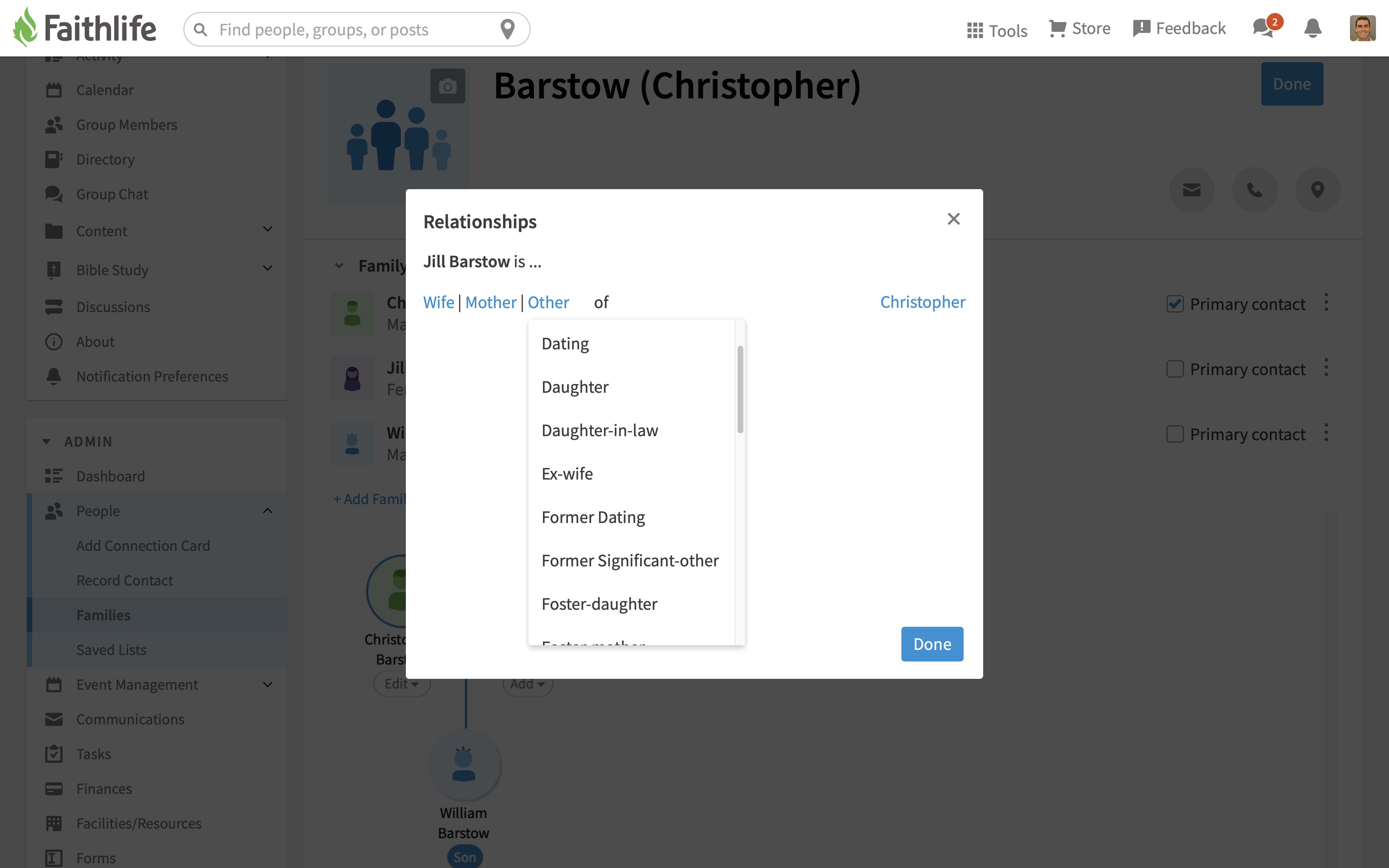Screen dimensions: 1389x868
Task: Click the Facilities/Resources building icon
Action: pyautogui.click(x=54, y=823)
